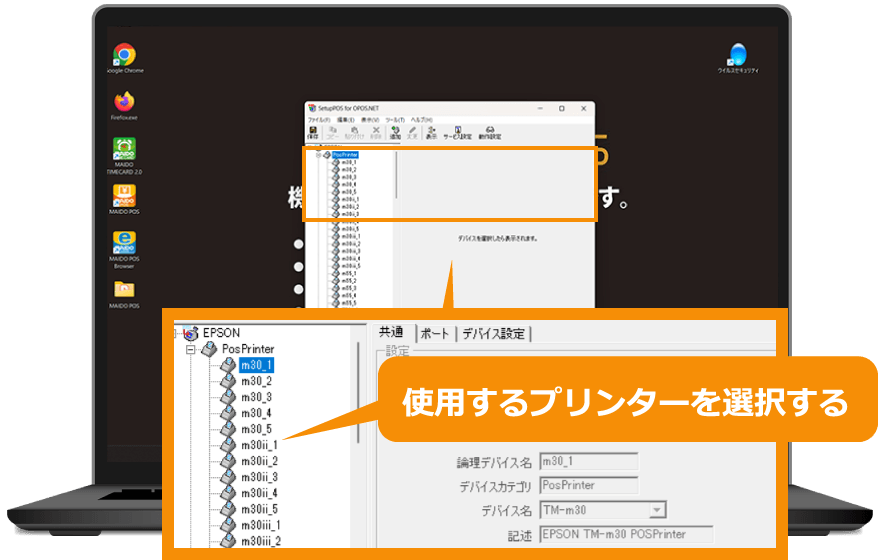Select m30_2 in the enlarged tree

256,382
